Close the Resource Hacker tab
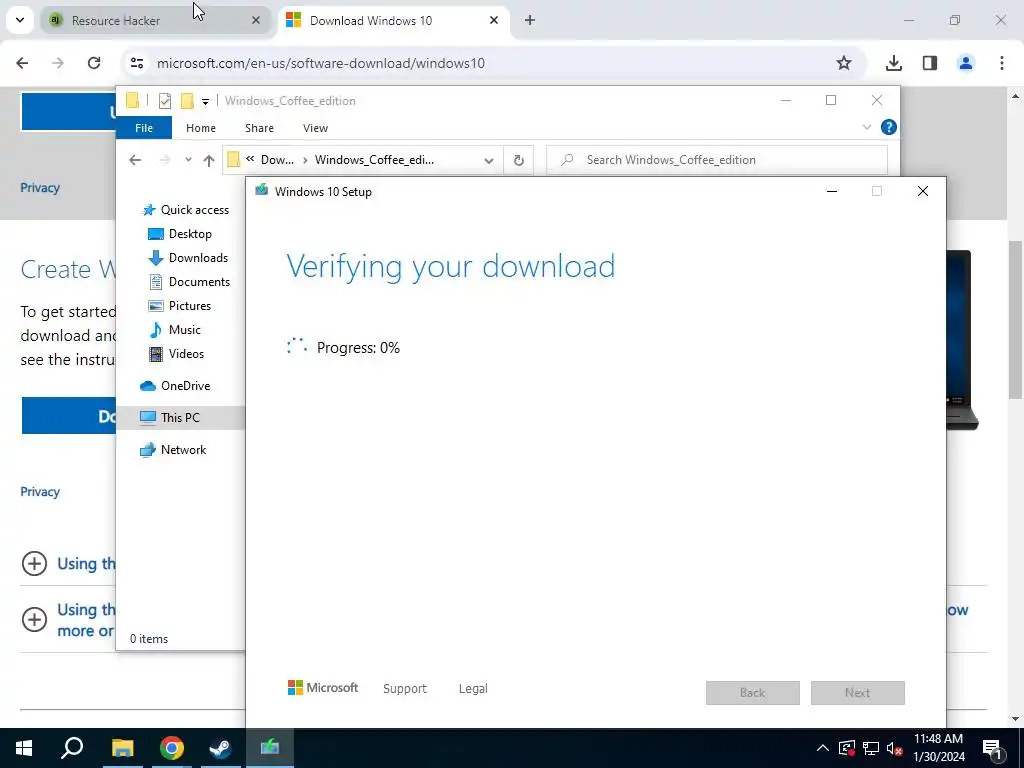The width and height of the screenshot is (1024, 768). point(256,20)
